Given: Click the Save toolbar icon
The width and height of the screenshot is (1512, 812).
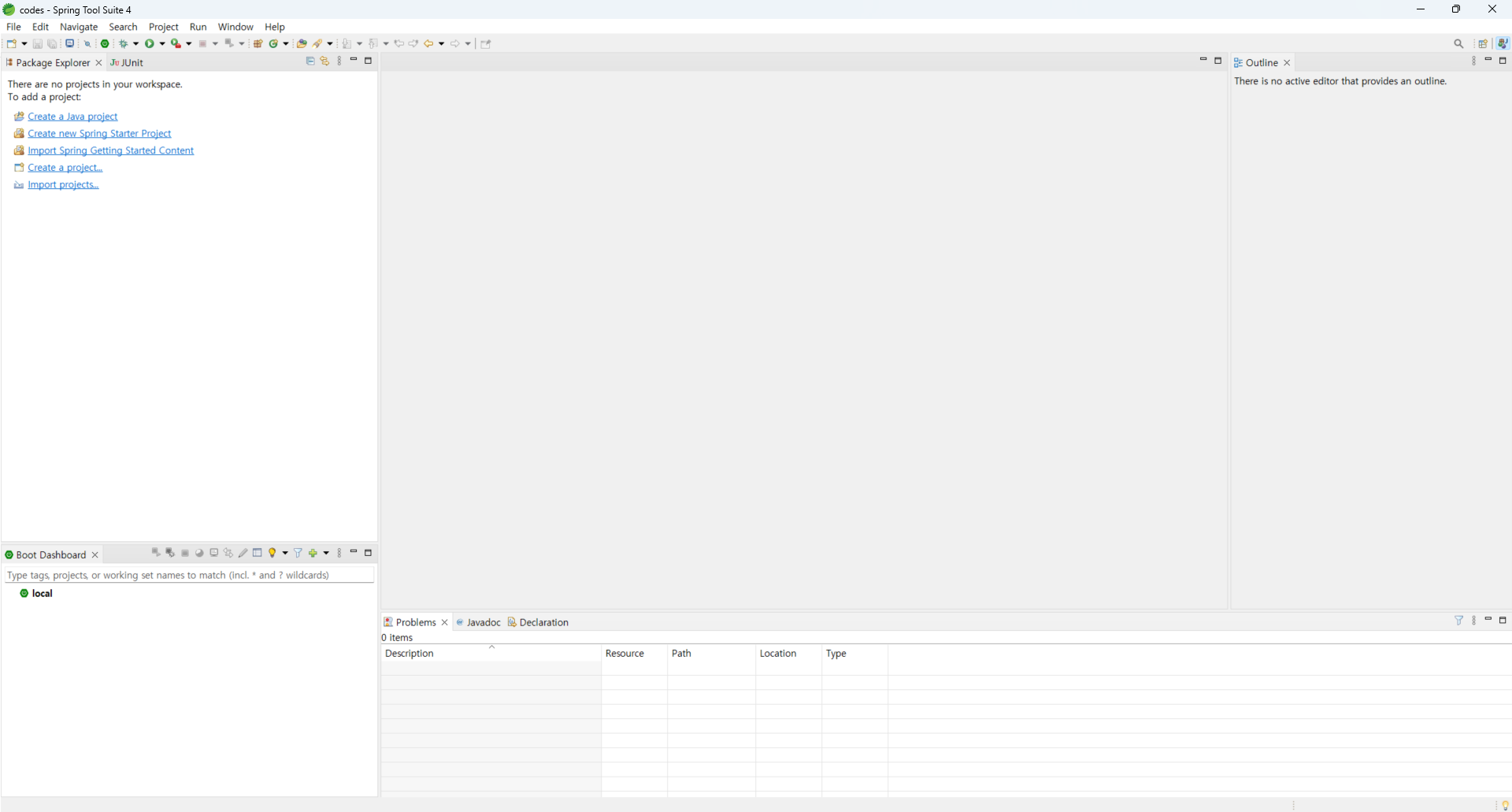Looking at the screenshot, I should (x=37, y=44).
